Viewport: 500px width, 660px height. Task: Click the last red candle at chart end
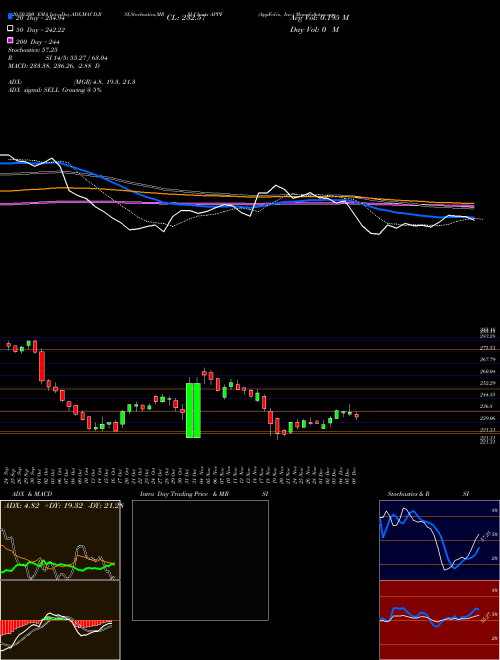tap(356, 416)
